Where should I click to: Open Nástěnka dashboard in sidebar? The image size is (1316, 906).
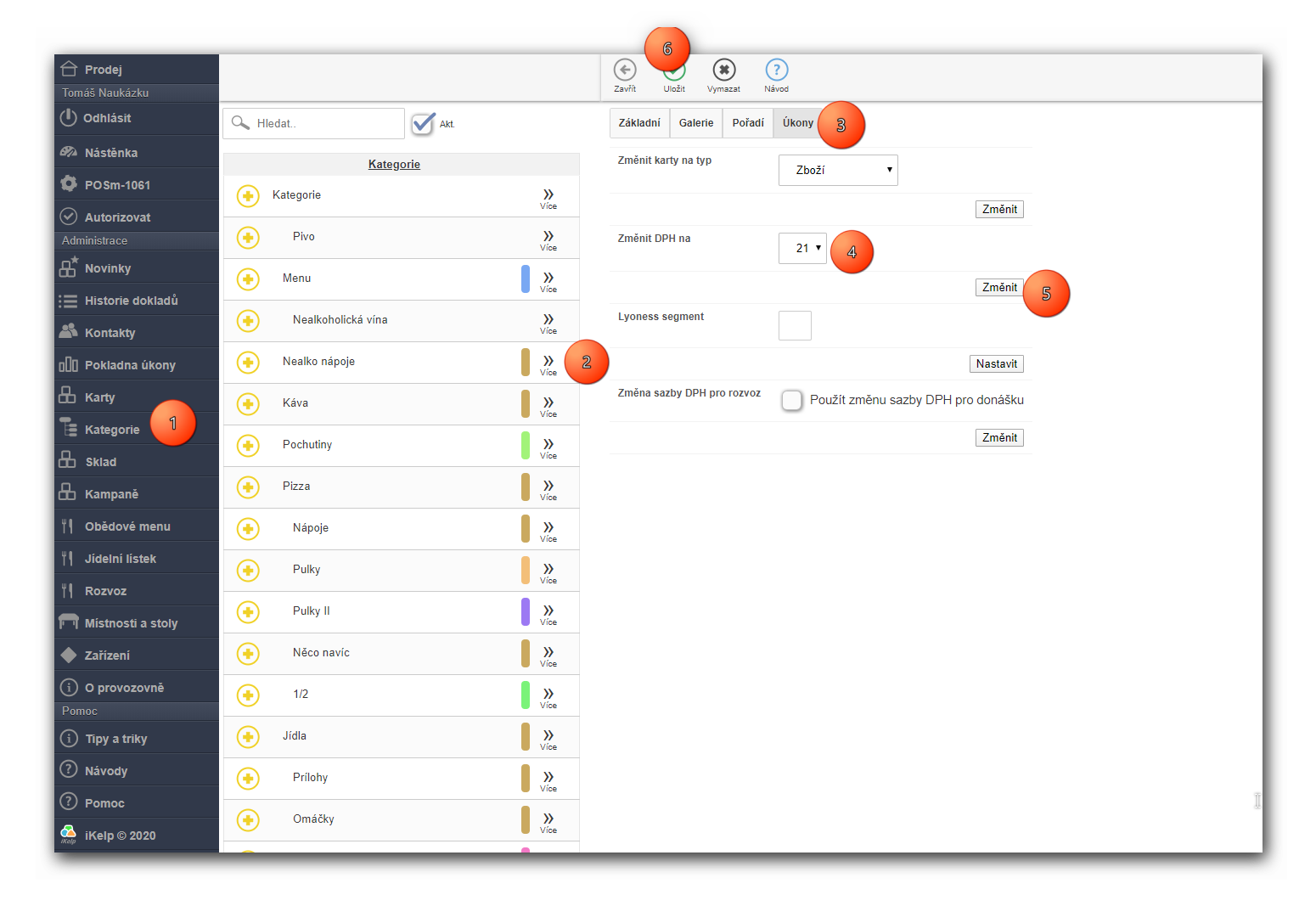(110, 153)
